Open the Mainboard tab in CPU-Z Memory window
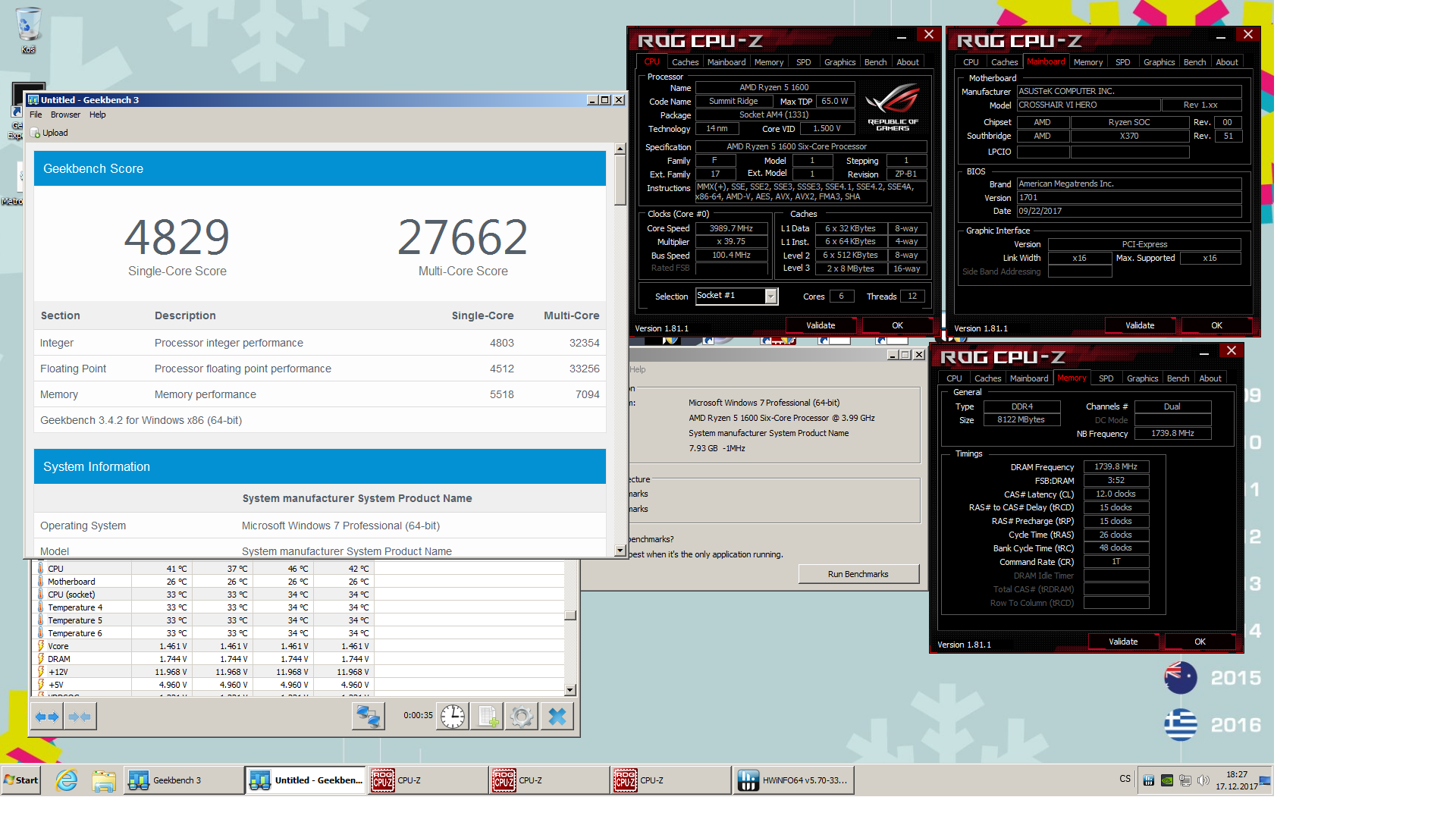This screenshot has height=819, width=1456. [1028, 378]
